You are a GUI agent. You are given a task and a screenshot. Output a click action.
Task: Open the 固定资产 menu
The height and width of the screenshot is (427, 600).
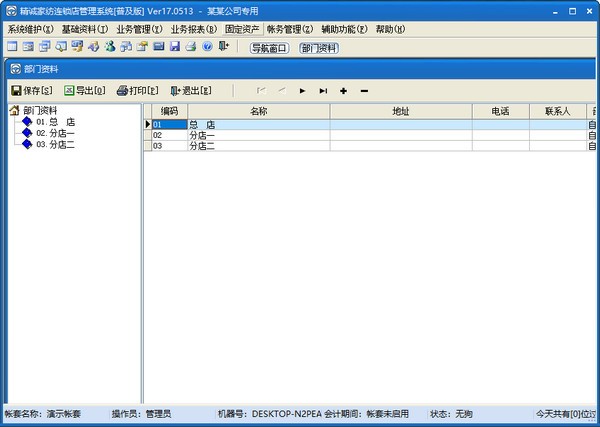pyautogui.click(x=243, y=29)
